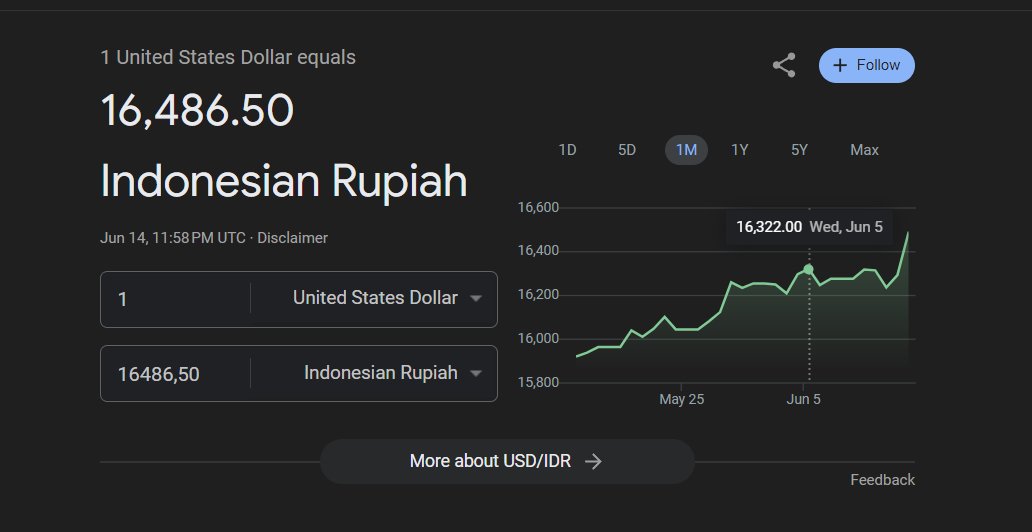Click the plus icon on Follow
Viewport: 1032px width, 532px height.
[x=839, y=65]
